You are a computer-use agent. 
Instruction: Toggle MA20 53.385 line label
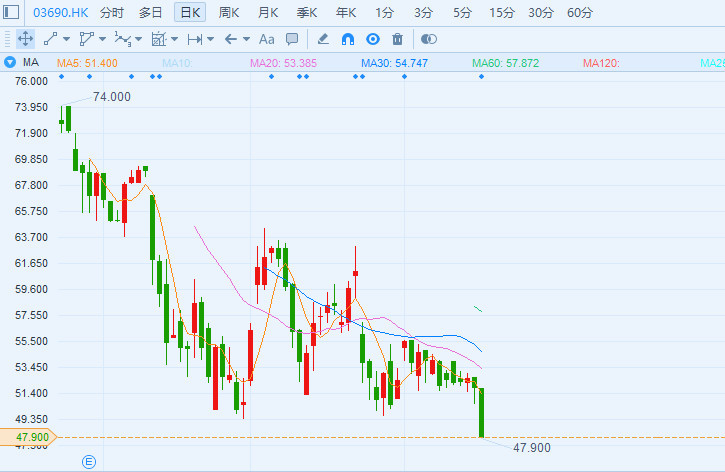[x=283, y=63]
